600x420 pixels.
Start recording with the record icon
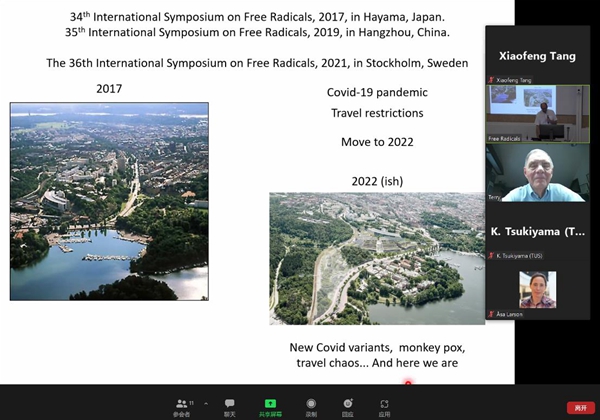(311, 403)
